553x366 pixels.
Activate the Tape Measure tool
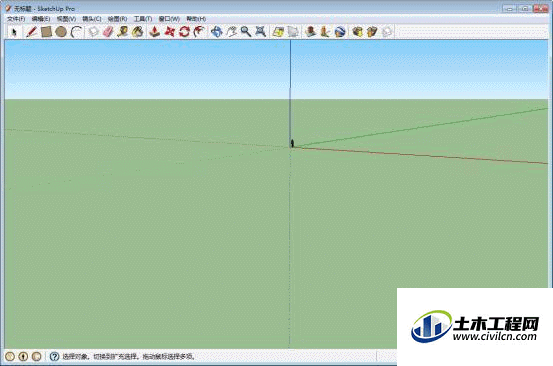pyautogui.click(x=123, y=32)
